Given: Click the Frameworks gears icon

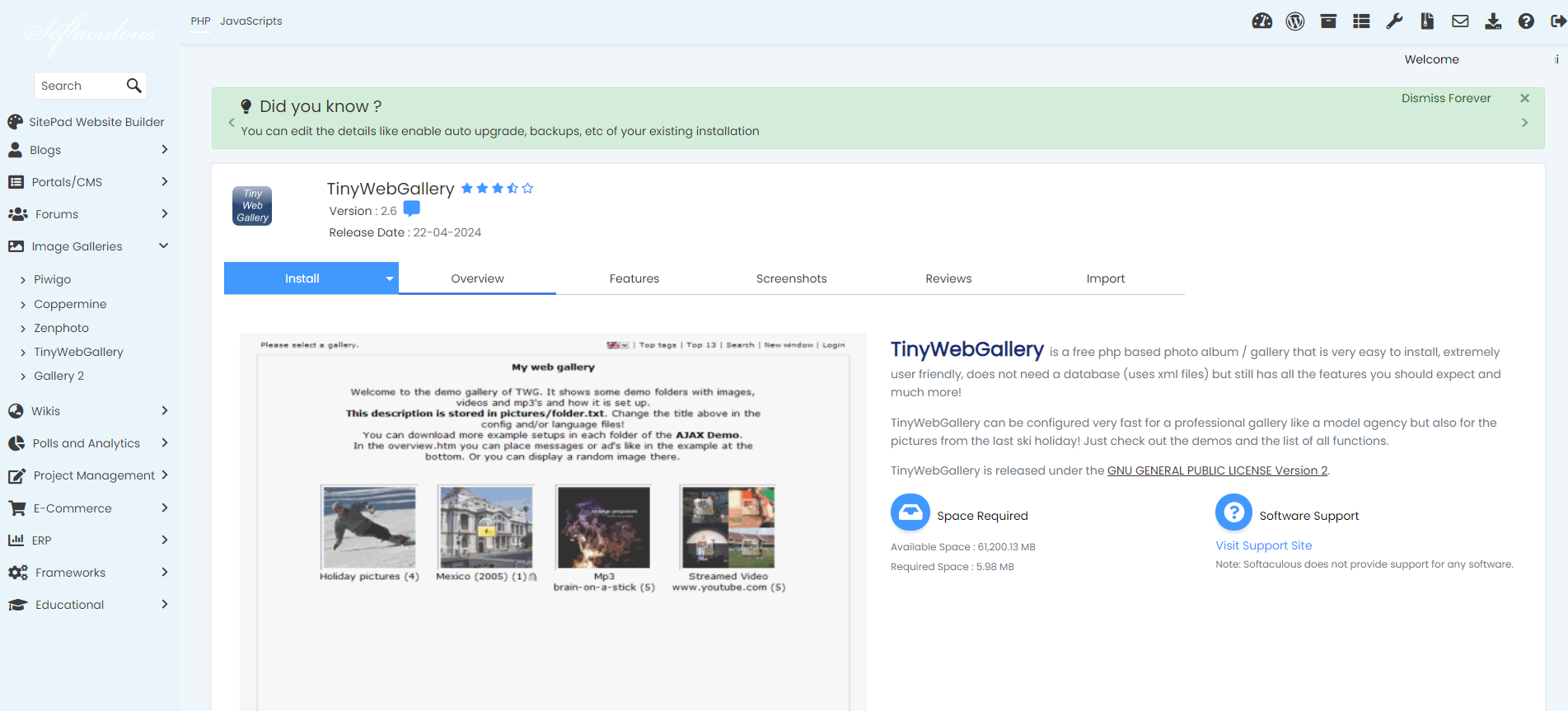Looking at the screenshot, I should pos(17,573).
